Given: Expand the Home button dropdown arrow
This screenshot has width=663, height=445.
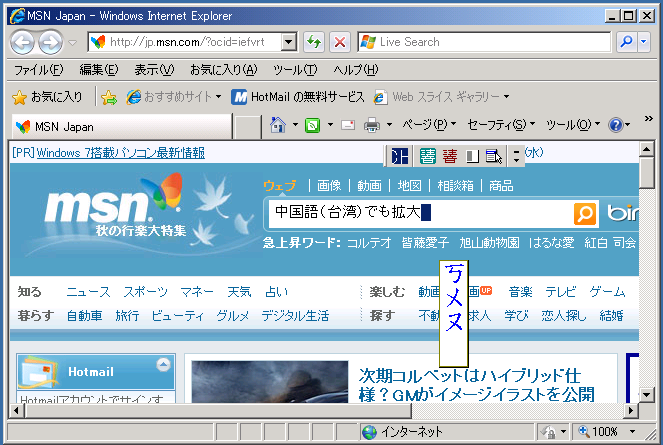Looking at the screenshot, I should [x=296, y=125].
